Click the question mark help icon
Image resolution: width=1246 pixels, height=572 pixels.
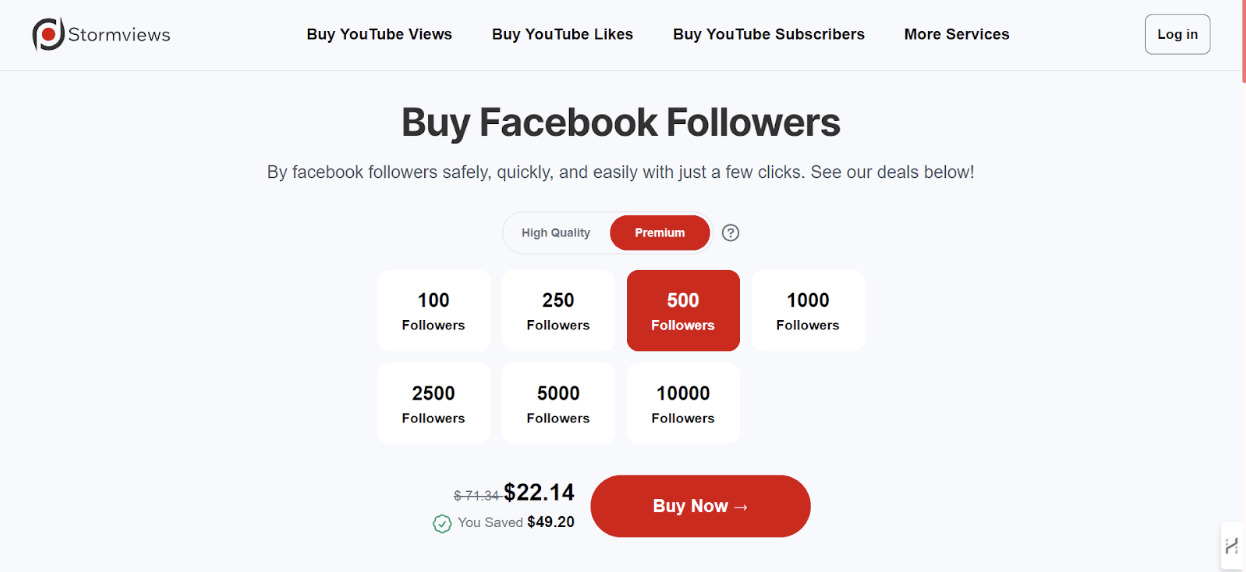731,233
